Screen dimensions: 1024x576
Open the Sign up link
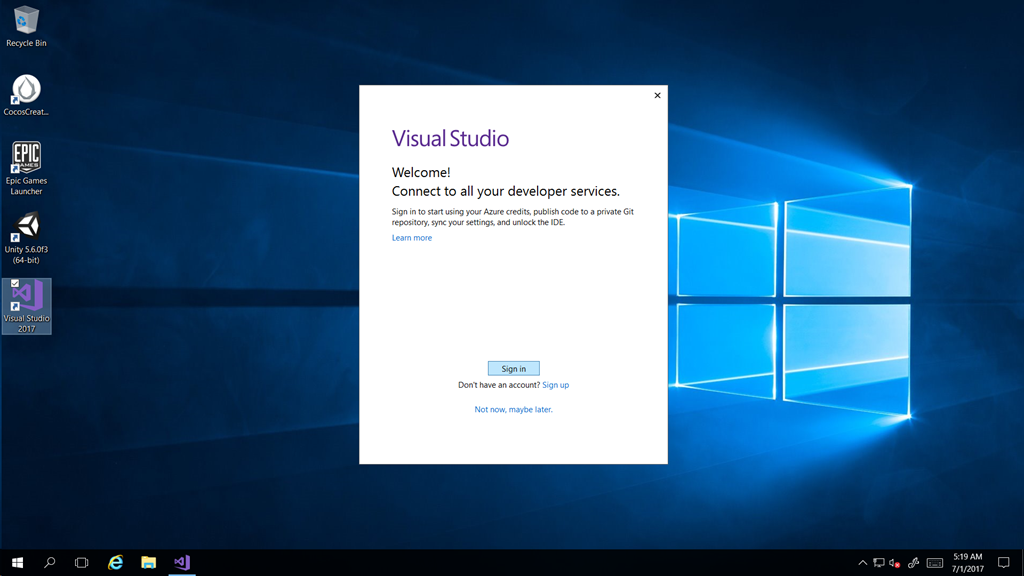555,385
